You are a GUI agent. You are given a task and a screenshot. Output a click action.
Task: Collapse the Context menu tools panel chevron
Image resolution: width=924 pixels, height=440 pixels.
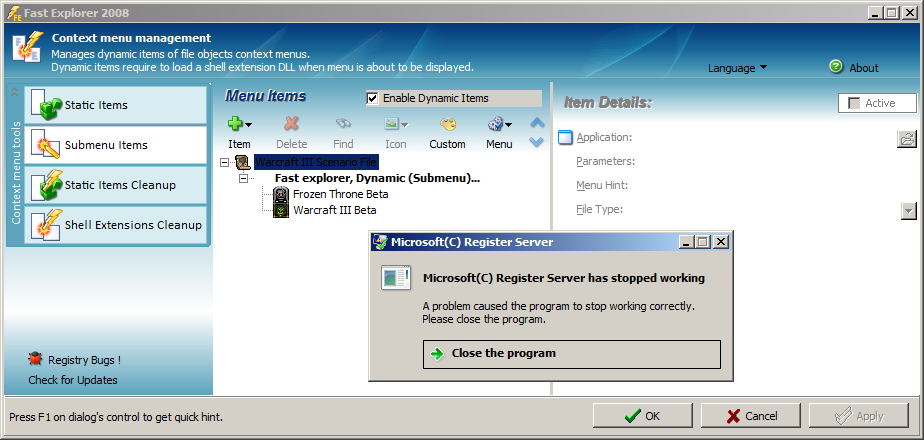15,92
